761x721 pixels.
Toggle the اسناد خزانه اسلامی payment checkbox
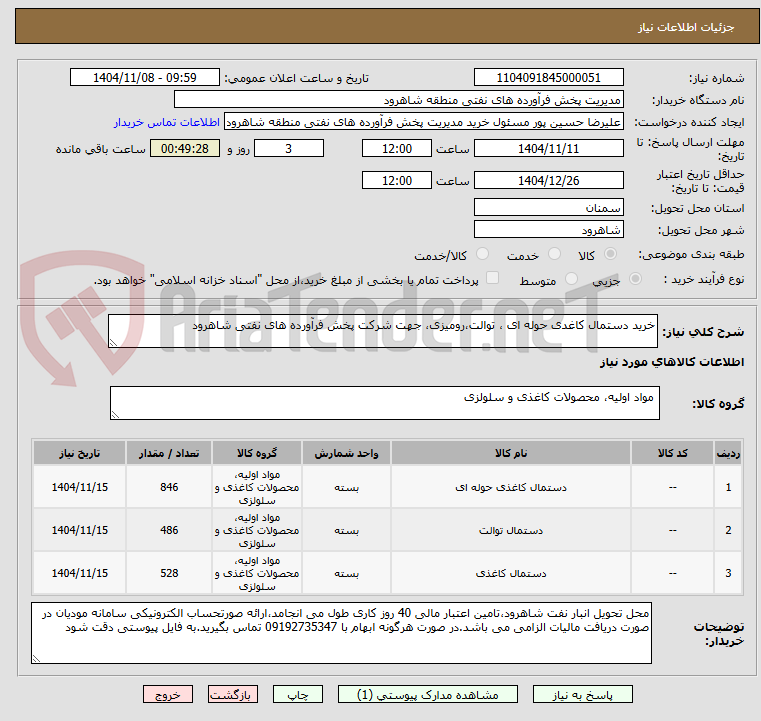(493, 278)
